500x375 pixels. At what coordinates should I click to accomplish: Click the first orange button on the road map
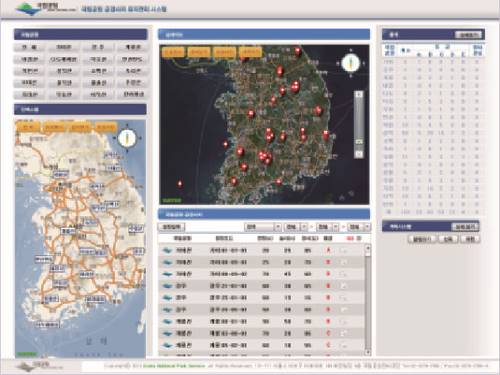coord(28,127)
